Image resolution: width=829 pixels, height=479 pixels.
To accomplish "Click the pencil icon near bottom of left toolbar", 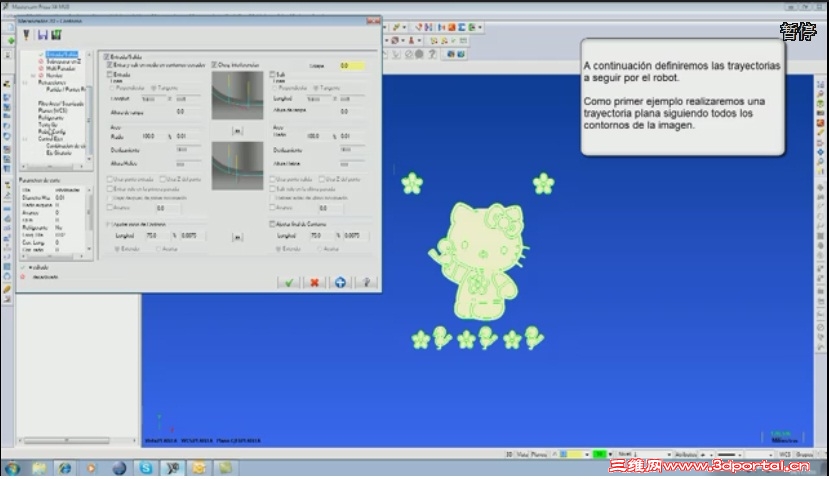I will pyautogui.click(x=7, y=289).
